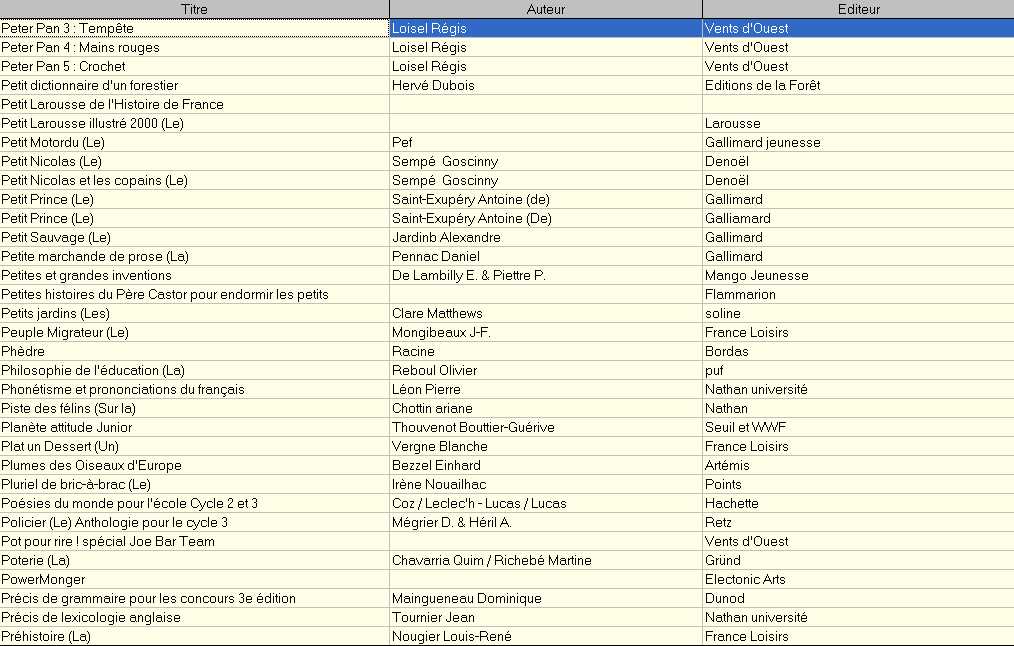Click the author 'Maingueneau Dominique'
The width and height of the screenshot is (1014, 646).
[467, 598]
